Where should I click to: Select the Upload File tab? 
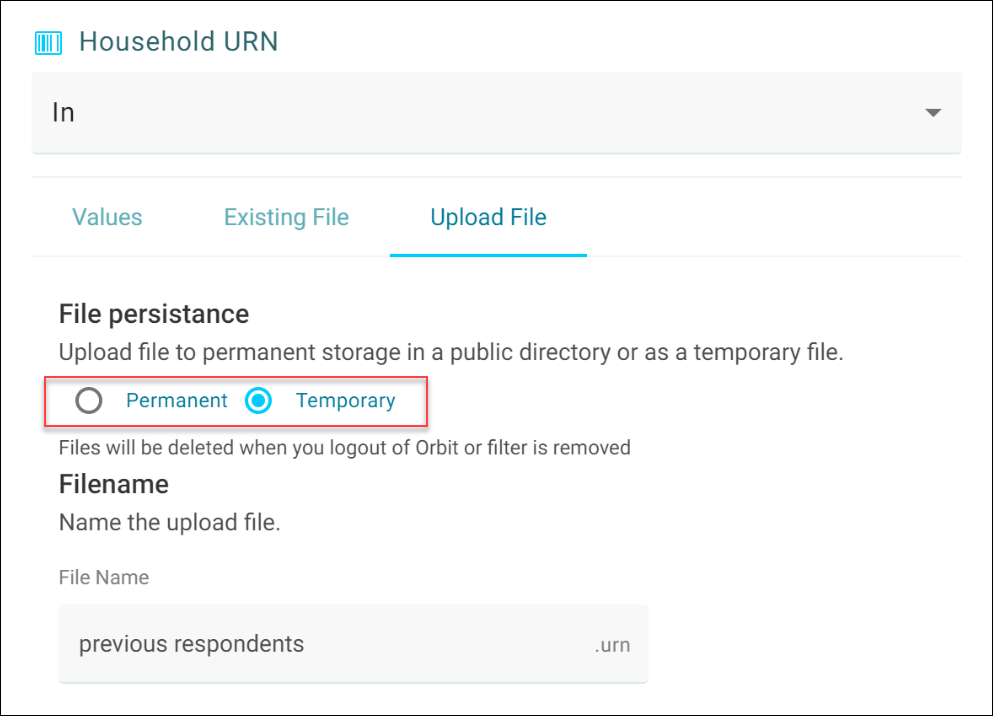tap(488, 217)
